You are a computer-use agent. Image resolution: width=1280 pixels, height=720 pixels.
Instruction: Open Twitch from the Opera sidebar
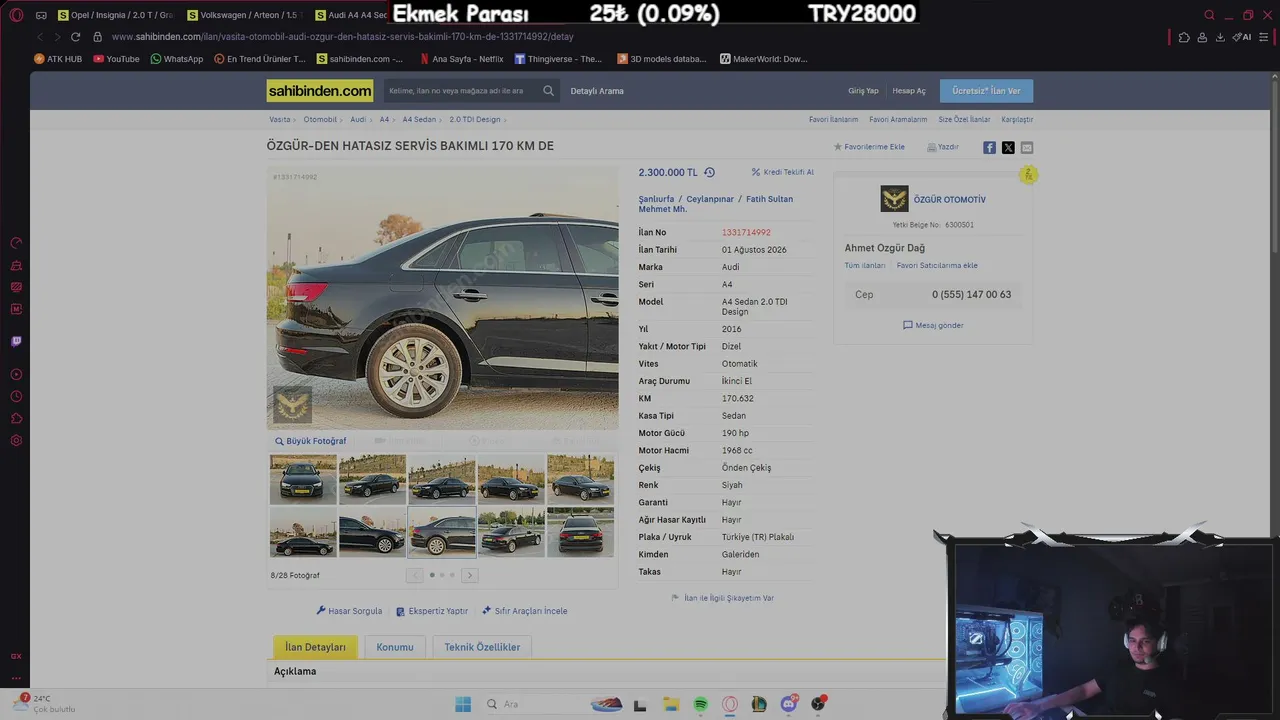pos(16,341)
